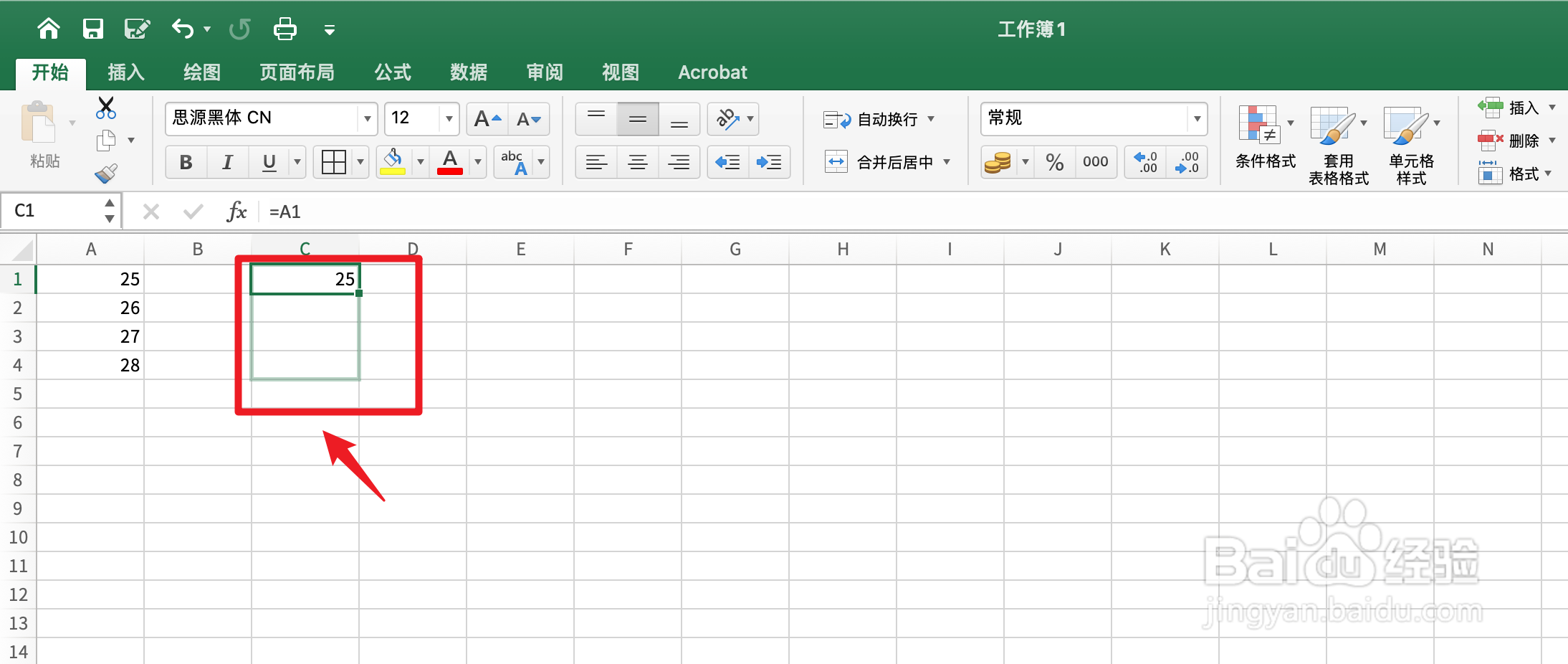The height and width of the screenshot is (664, 1568).
Task: Open the 格式 cells menu
Action: tap(1516, 174)
